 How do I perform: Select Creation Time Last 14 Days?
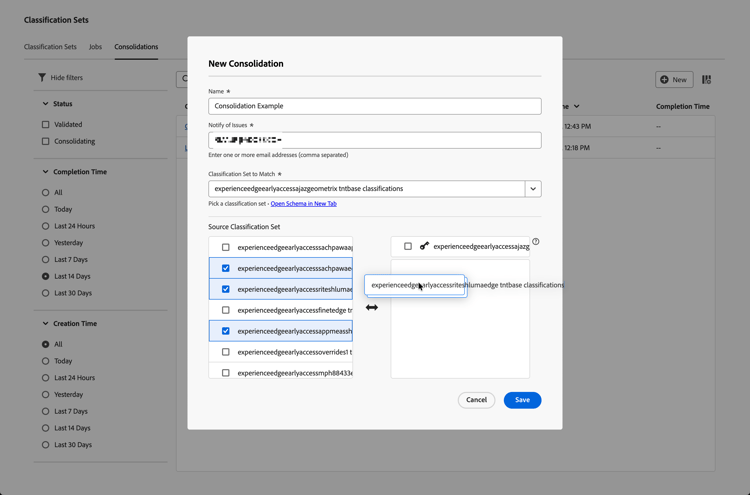[x=45, y=428]
